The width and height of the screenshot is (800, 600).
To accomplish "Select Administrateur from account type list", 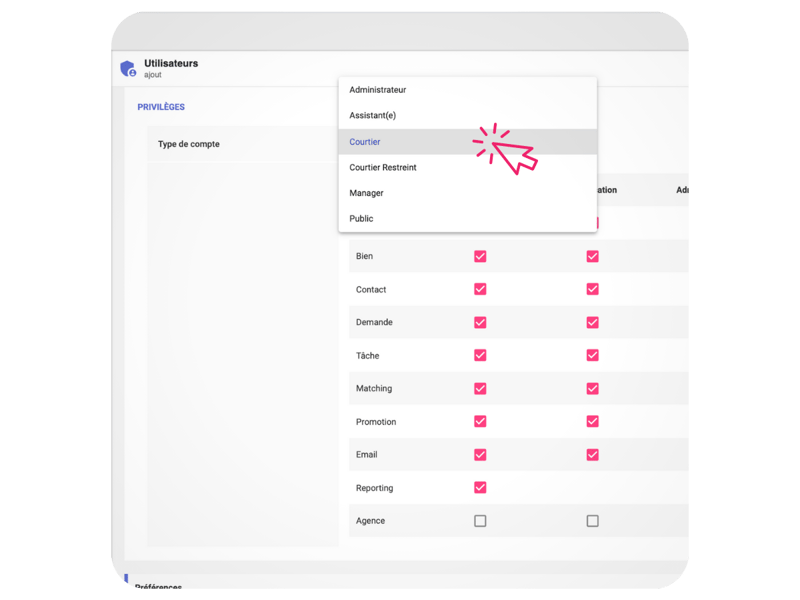I will click(467, 90).
